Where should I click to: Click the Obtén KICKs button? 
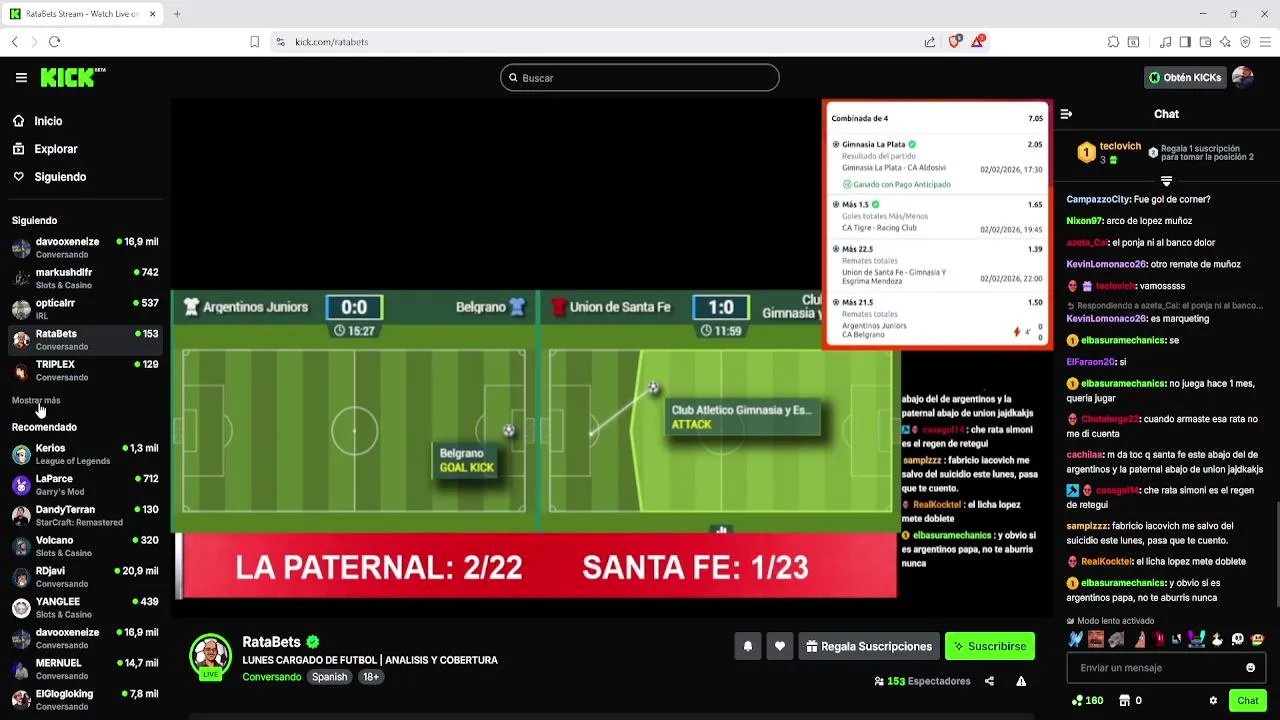point(1185,78)
